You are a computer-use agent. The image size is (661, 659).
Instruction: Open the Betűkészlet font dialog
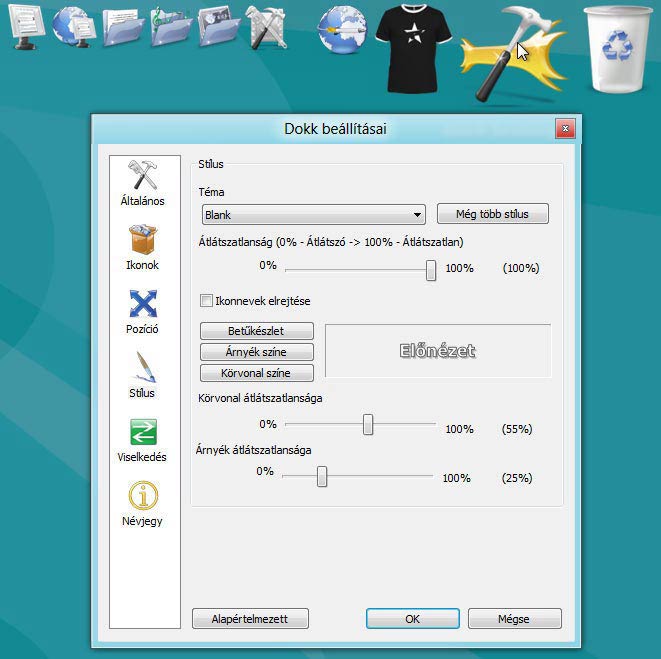pos(257,331)
